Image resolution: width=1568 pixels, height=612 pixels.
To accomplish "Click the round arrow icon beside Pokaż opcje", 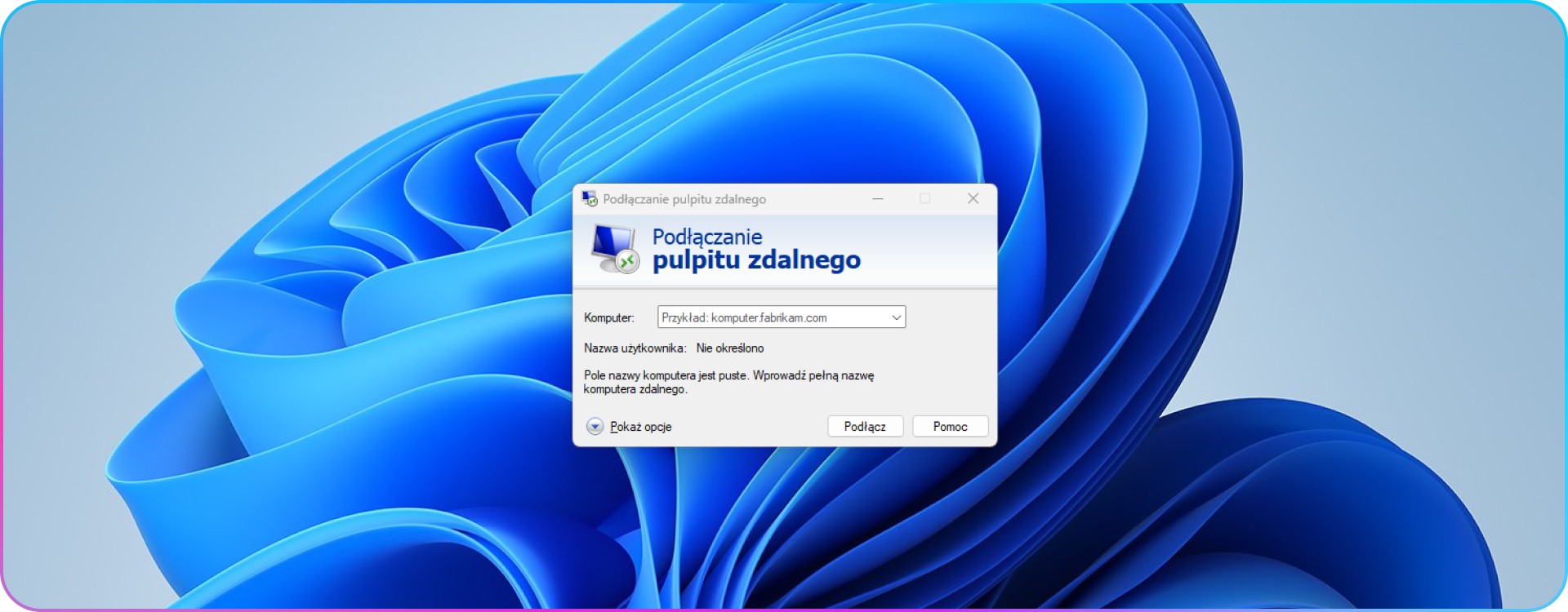I will 595,427.
